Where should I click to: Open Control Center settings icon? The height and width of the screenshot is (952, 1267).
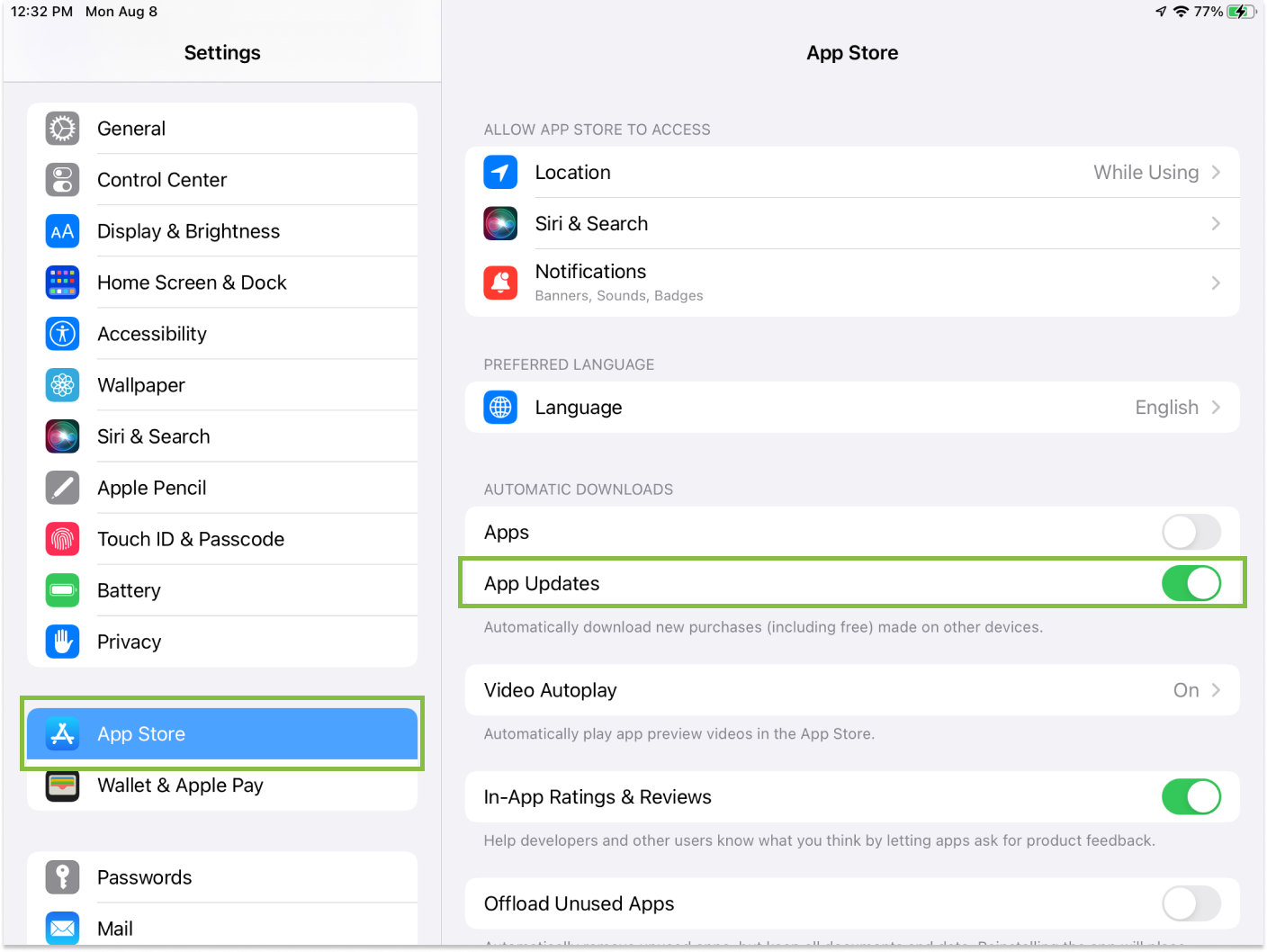pos(62,180)
